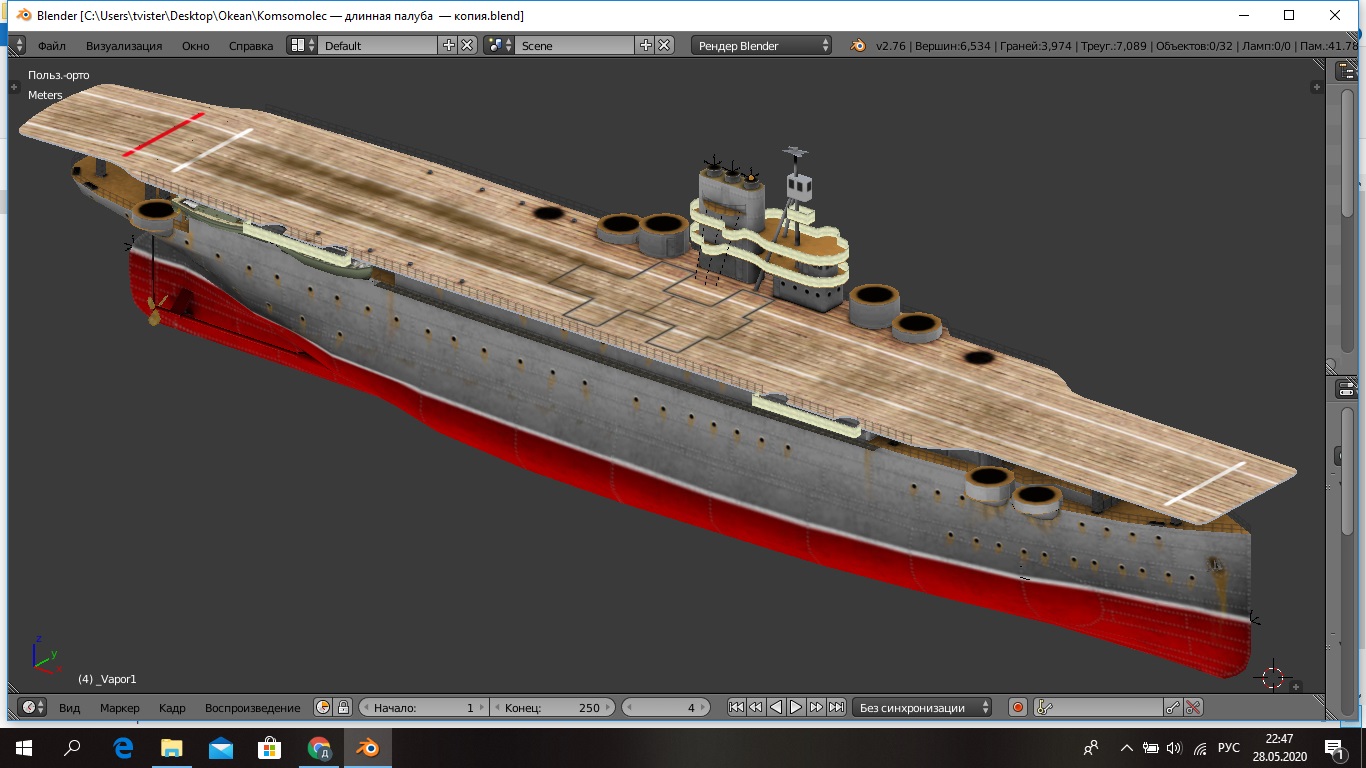Click the play animation forward button
The width and height of the screenshot is (1366, 768).
(x=796, y=707)
